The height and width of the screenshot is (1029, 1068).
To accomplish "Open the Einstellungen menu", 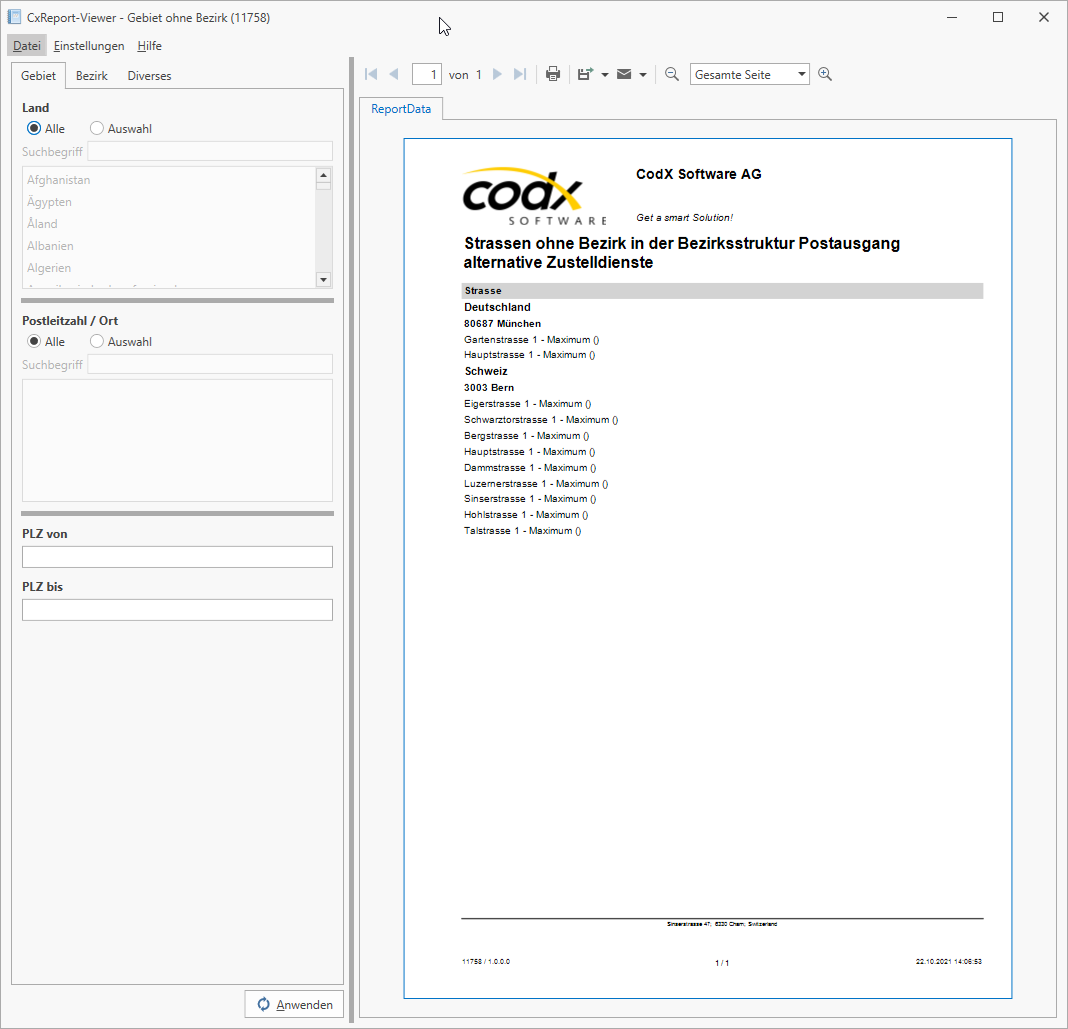I will [x=89, y=45].
